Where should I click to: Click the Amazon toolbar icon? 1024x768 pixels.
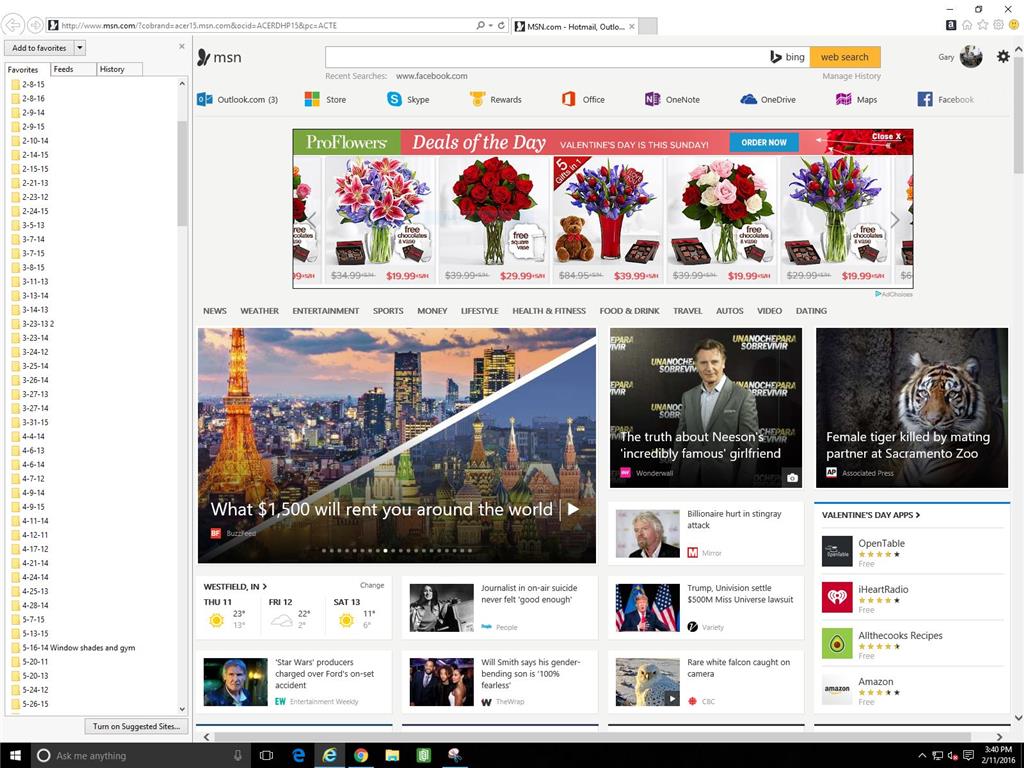click(951, 25)
